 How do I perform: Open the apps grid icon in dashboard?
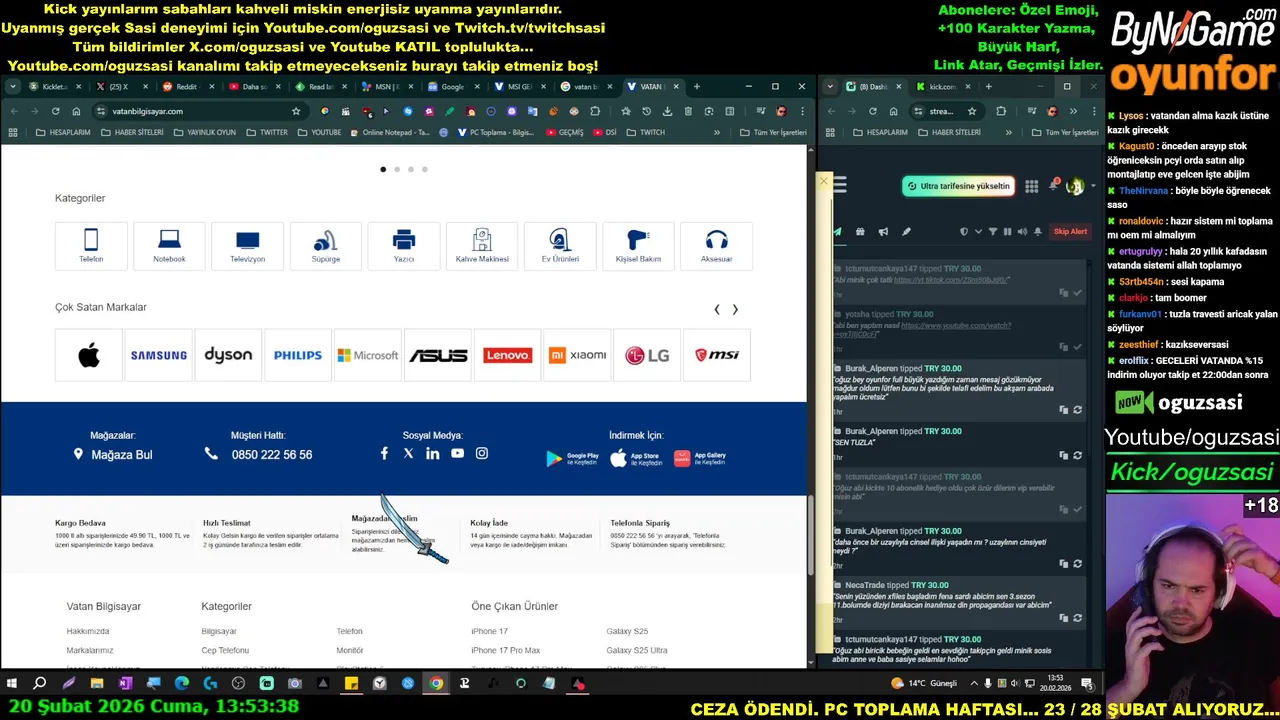point(1031,186)
